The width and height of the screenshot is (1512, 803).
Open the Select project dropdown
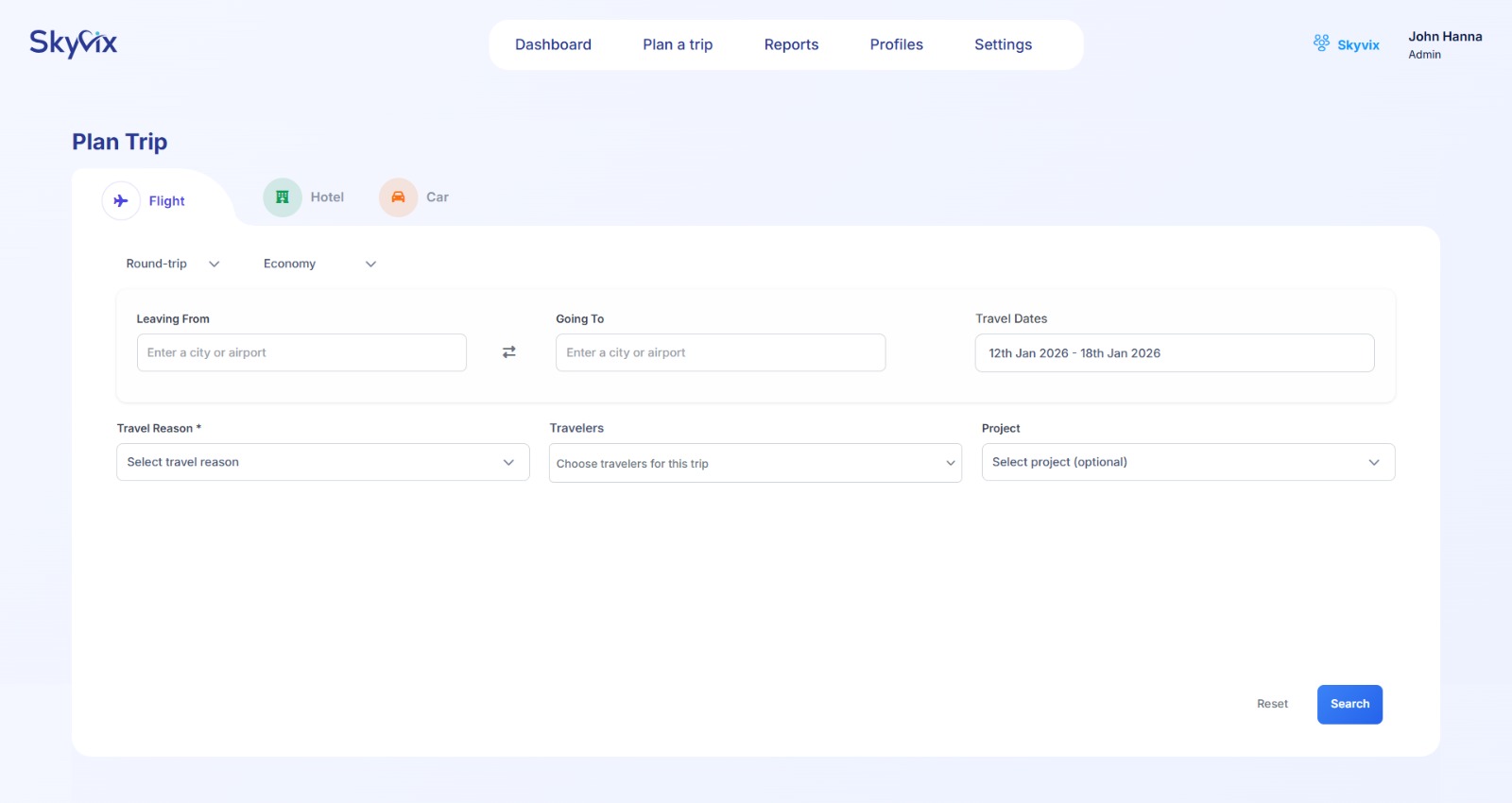pos(1188,462)
